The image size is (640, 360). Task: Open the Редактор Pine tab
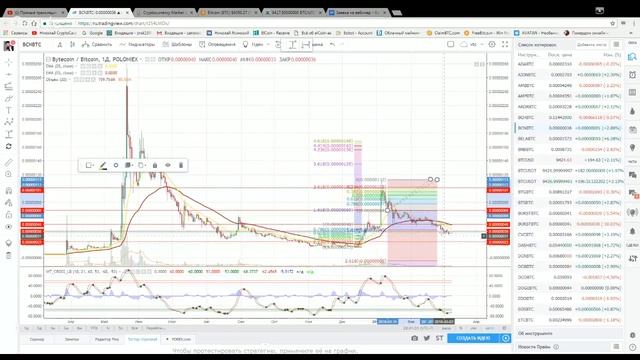click(x=107, y=339)
